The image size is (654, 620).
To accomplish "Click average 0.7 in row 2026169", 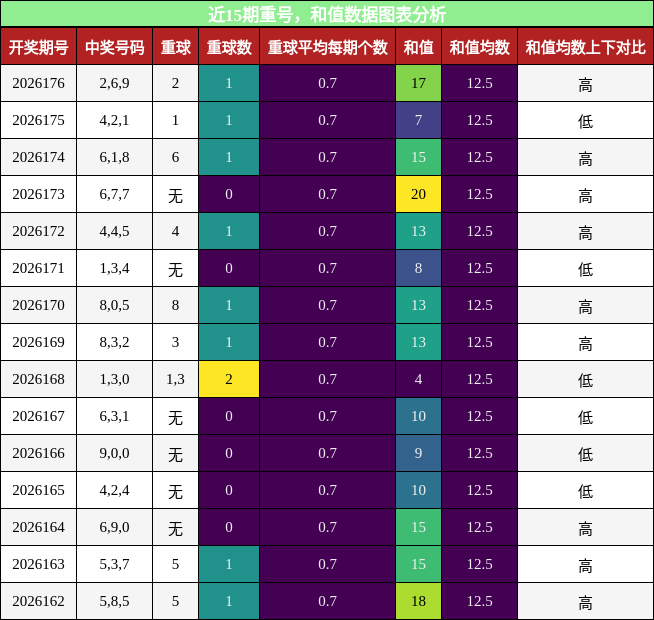I will pyautogui.click(x=327, y=342).
